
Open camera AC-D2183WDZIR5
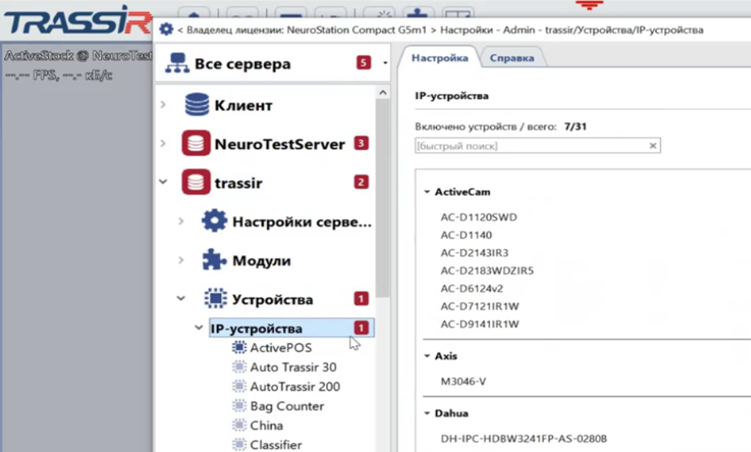point(487,271)
